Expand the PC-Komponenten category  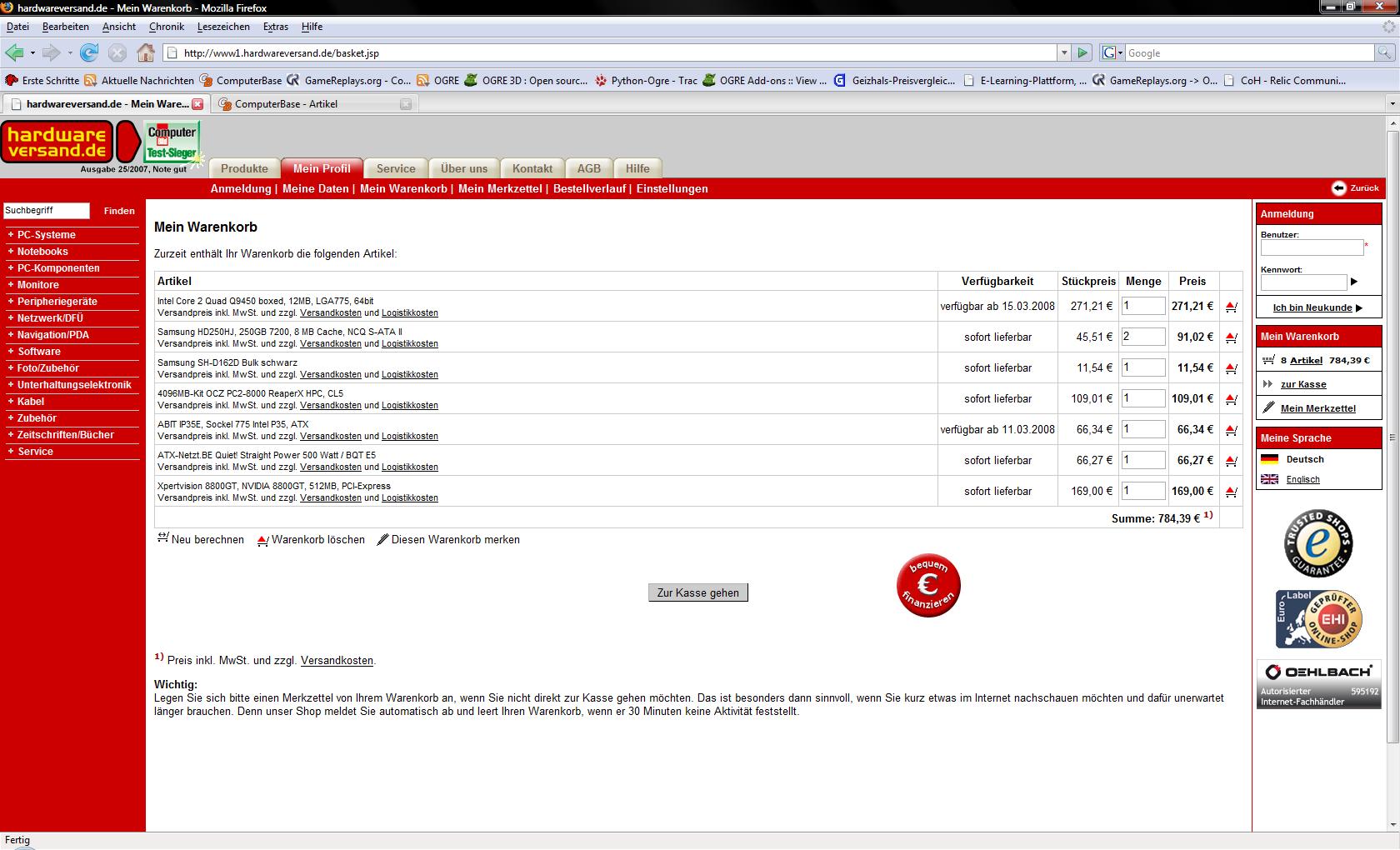click(58, 268)
